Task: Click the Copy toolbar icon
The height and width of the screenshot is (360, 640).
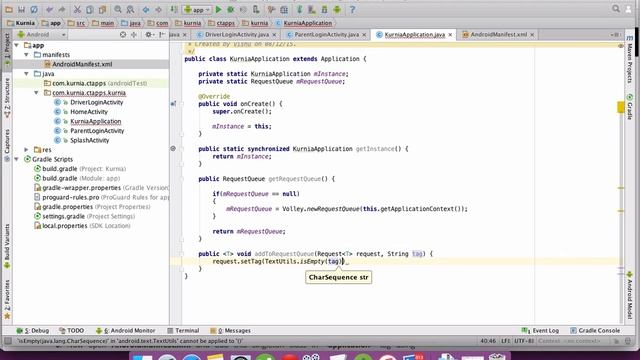Action: (90, 9)
